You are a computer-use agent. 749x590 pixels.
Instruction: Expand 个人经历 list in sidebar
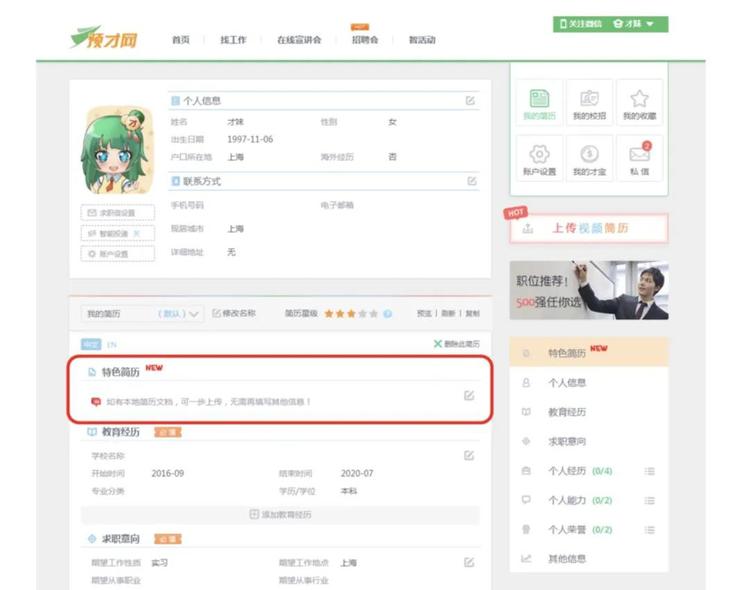click(x=649, y=471)
